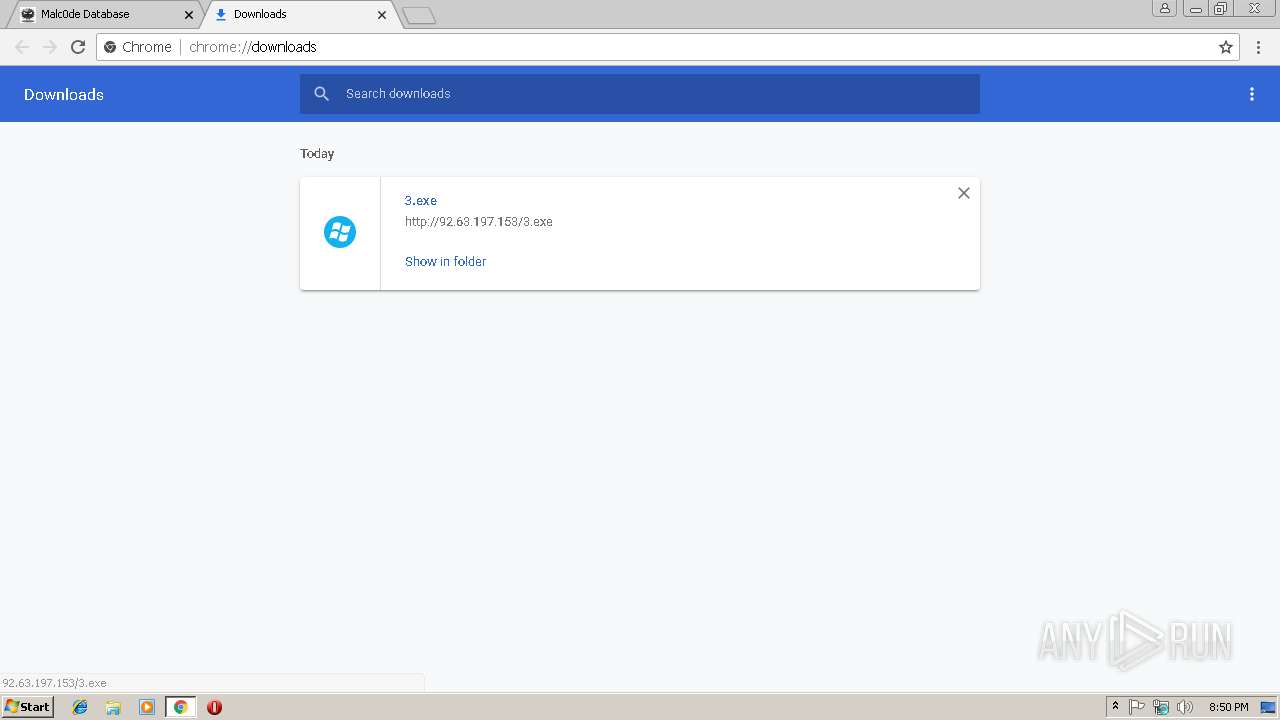Click the red Opera taskbar icon

click(214, 707)
